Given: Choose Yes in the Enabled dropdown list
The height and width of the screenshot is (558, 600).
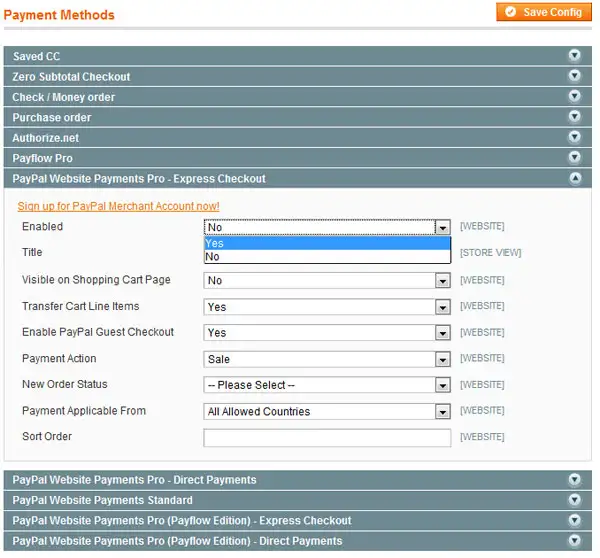Looking at the screenshot, I should [x=327, y=243].
